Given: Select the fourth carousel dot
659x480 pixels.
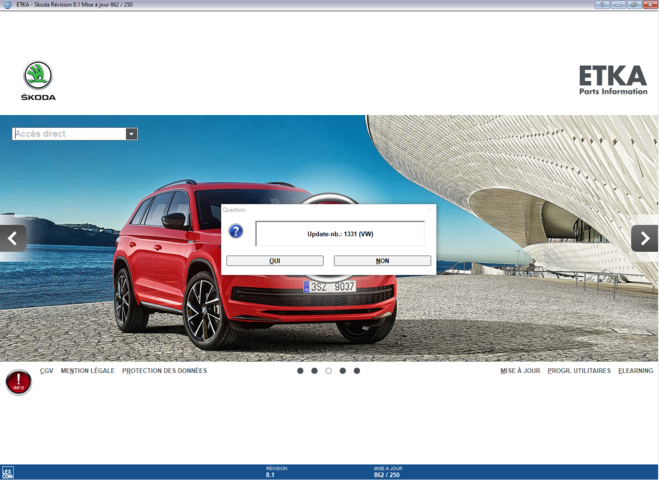Looking at the screenshot, I should point(343,371).
